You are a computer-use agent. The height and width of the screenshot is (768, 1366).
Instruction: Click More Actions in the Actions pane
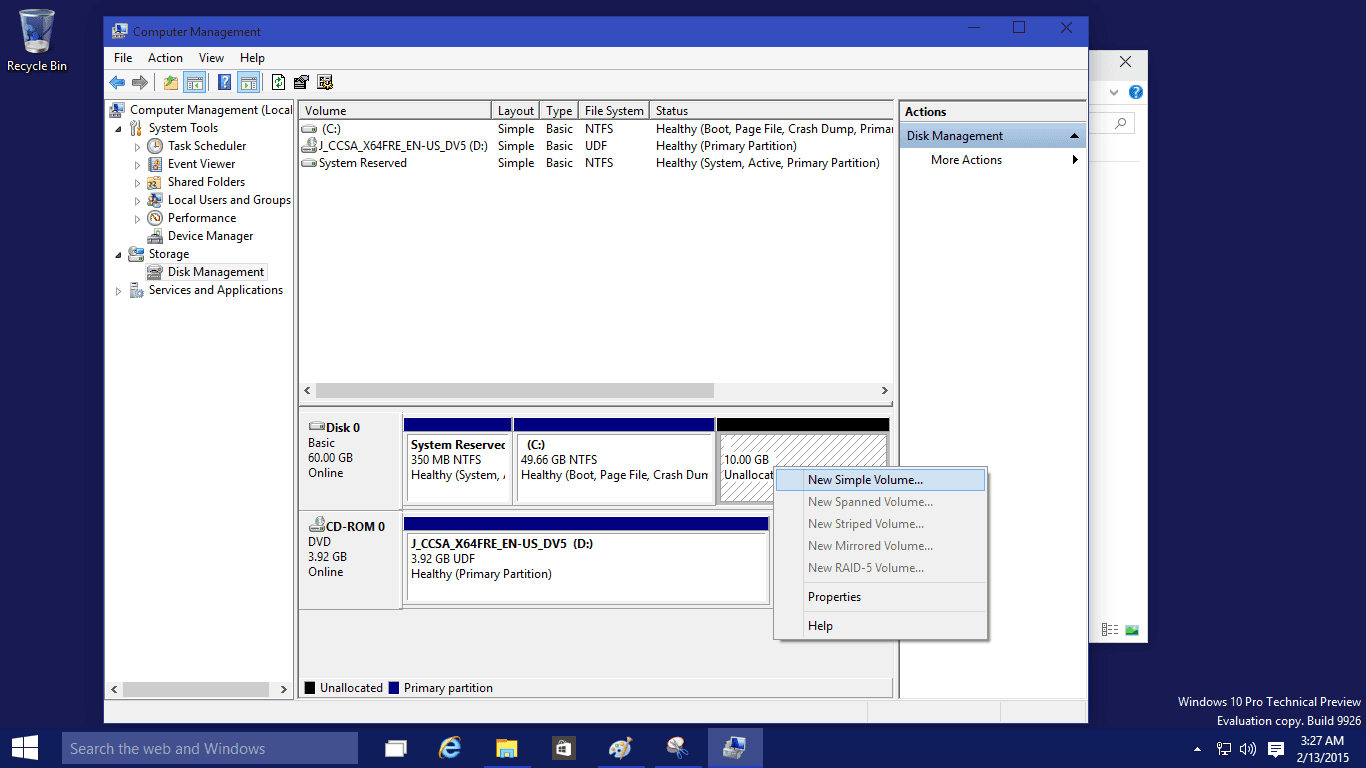coord(966,159)
